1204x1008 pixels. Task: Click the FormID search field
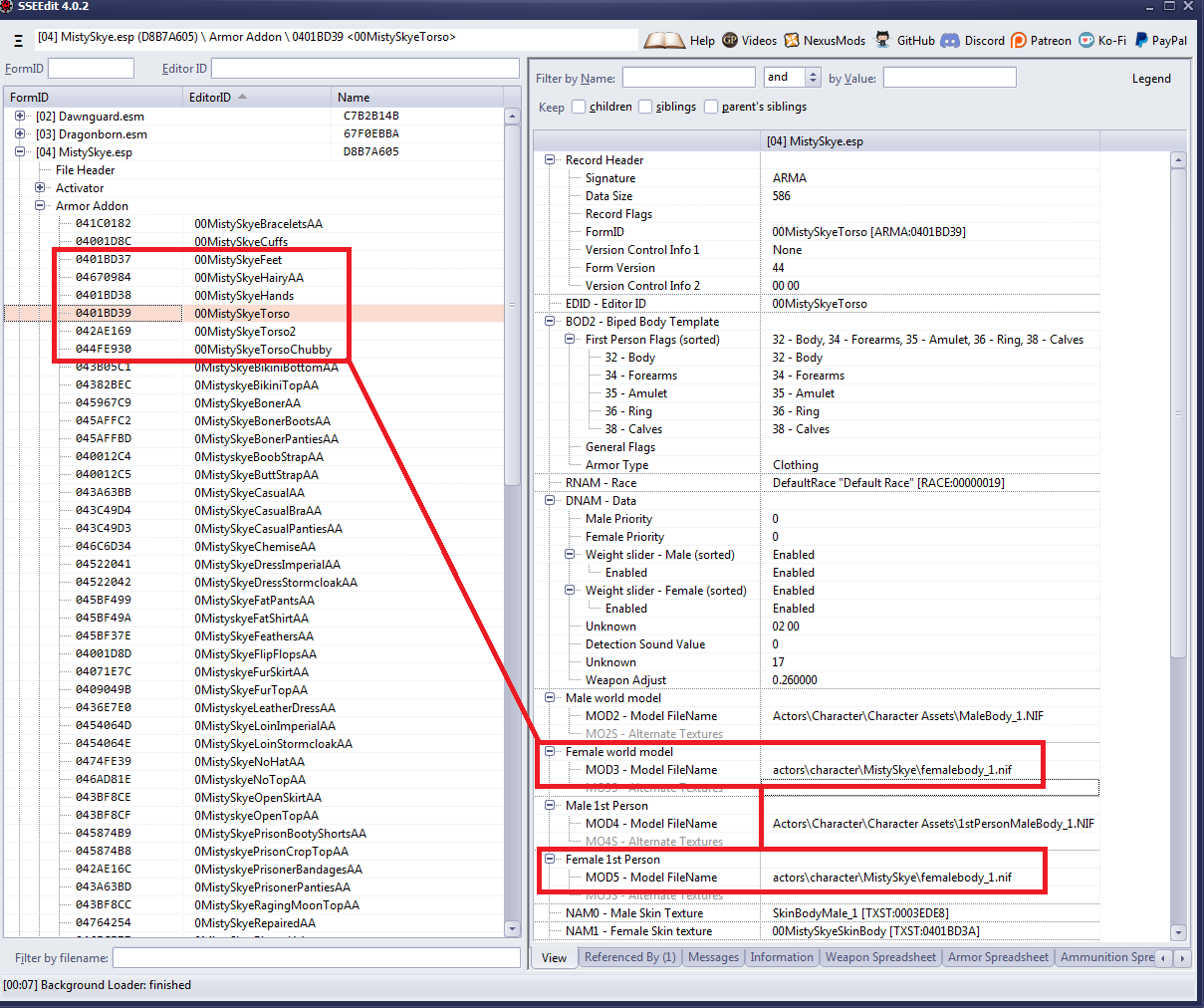[x=91, y=68]
